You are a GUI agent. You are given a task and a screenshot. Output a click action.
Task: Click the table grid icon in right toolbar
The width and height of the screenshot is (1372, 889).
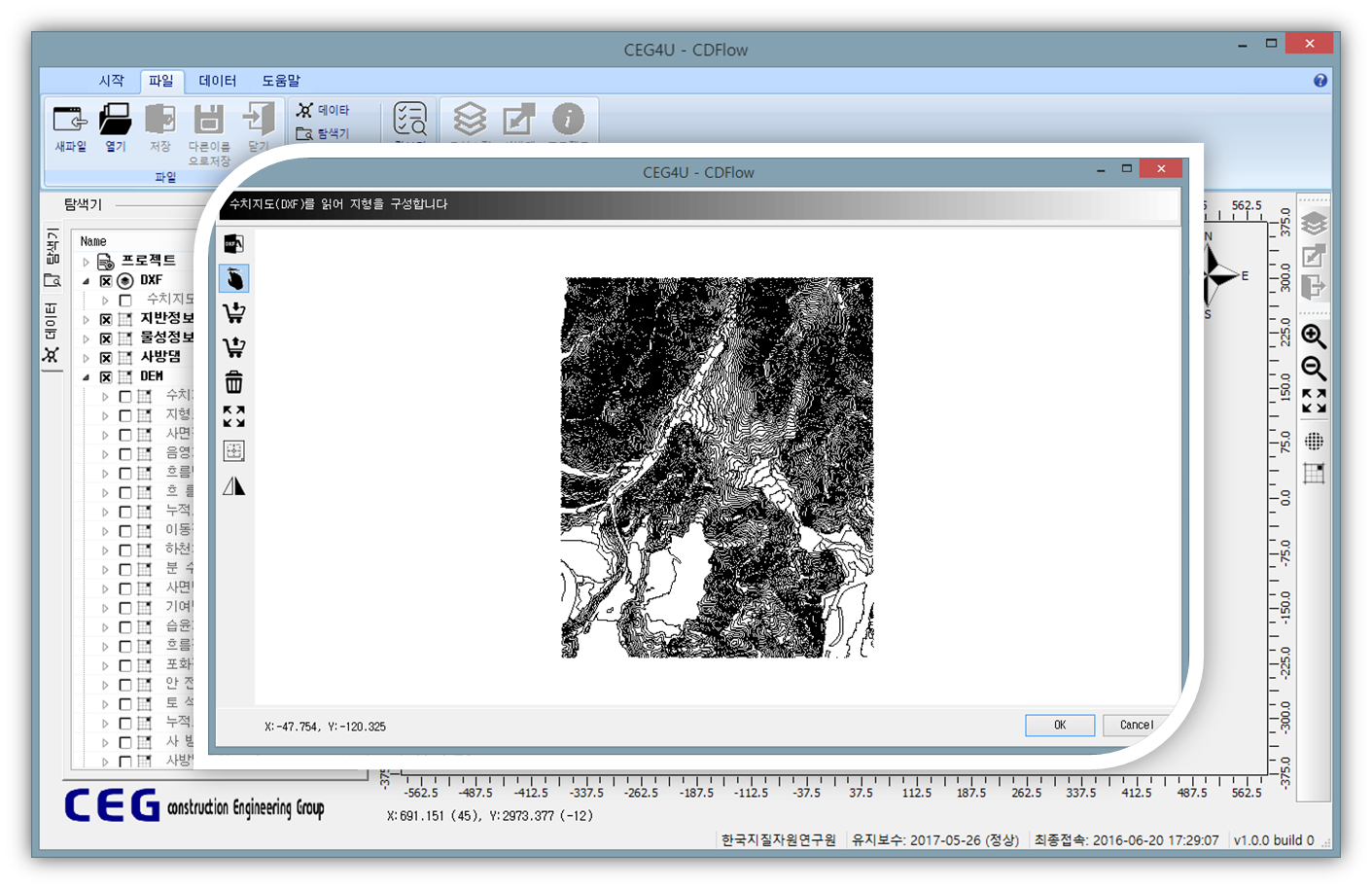1314,474
